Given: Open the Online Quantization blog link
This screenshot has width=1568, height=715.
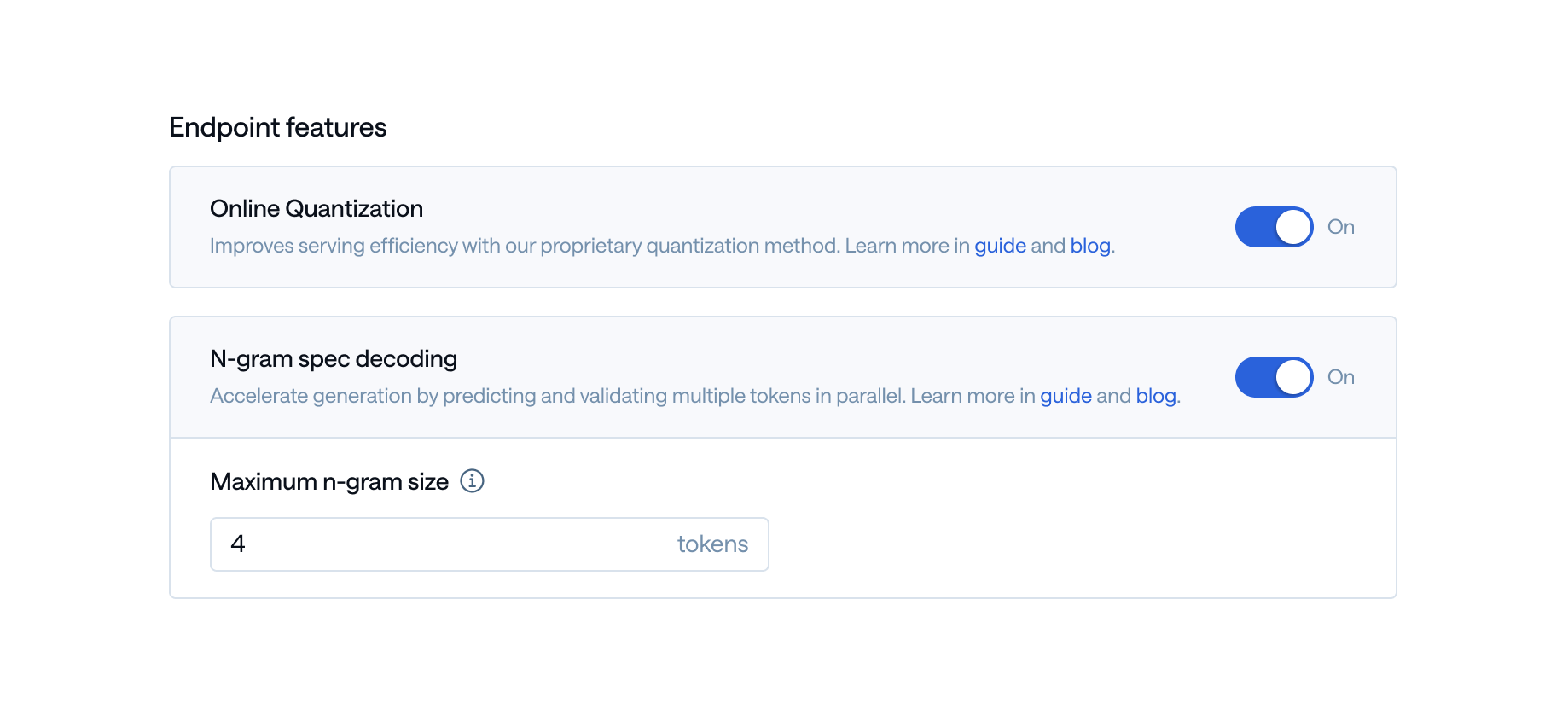Looking at the screenshot, I should click(x=1090, y=246).
